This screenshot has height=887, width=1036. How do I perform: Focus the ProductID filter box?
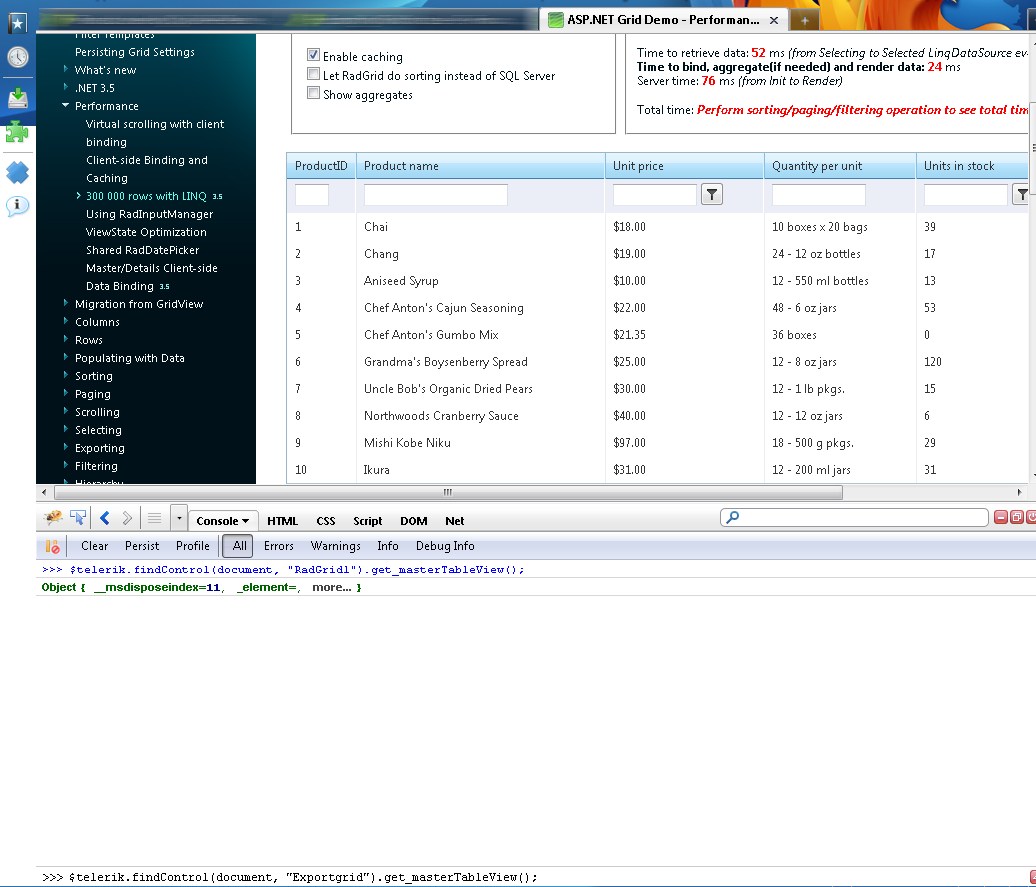click(x=312, y=195)
